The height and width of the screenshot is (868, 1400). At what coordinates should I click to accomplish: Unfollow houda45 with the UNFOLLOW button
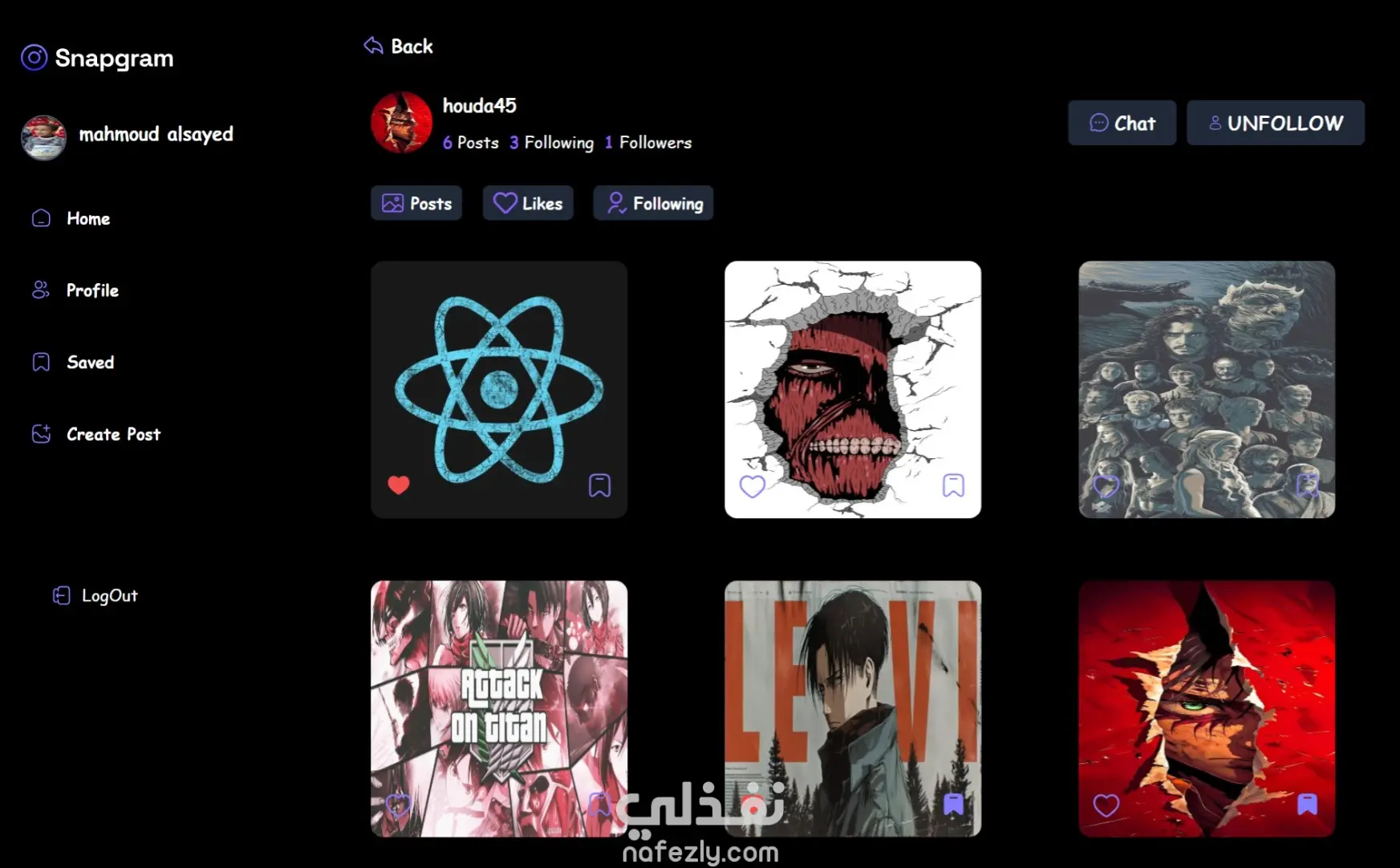pyautogui.click(x=1276, y=123)
